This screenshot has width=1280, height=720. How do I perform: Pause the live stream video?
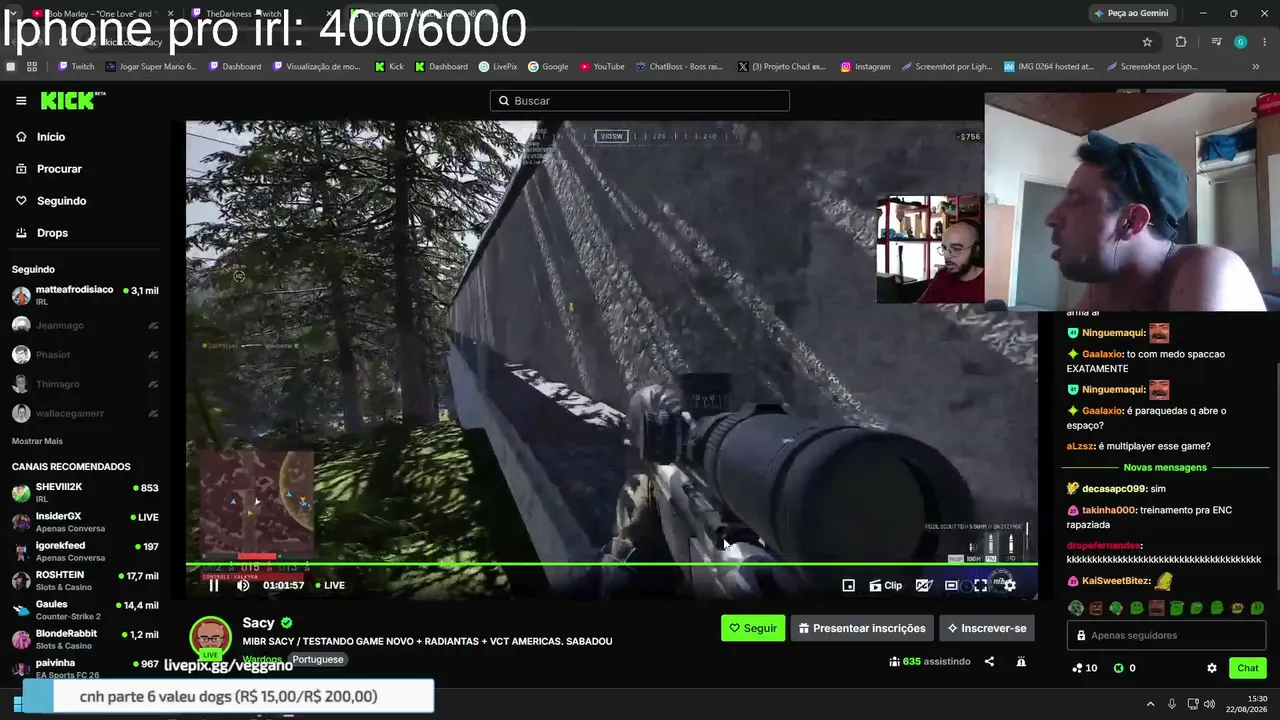213,586
